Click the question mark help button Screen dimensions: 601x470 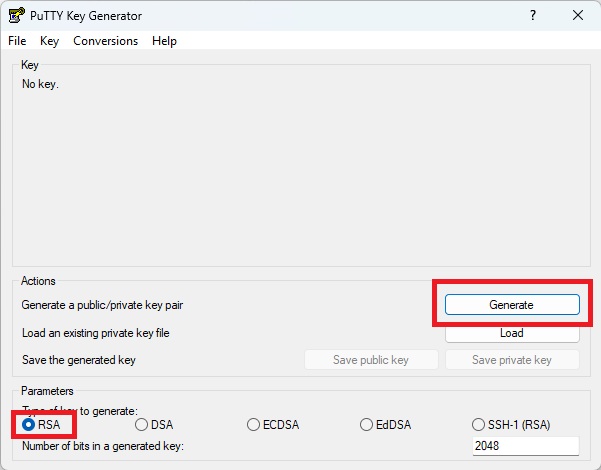[533, 15]
